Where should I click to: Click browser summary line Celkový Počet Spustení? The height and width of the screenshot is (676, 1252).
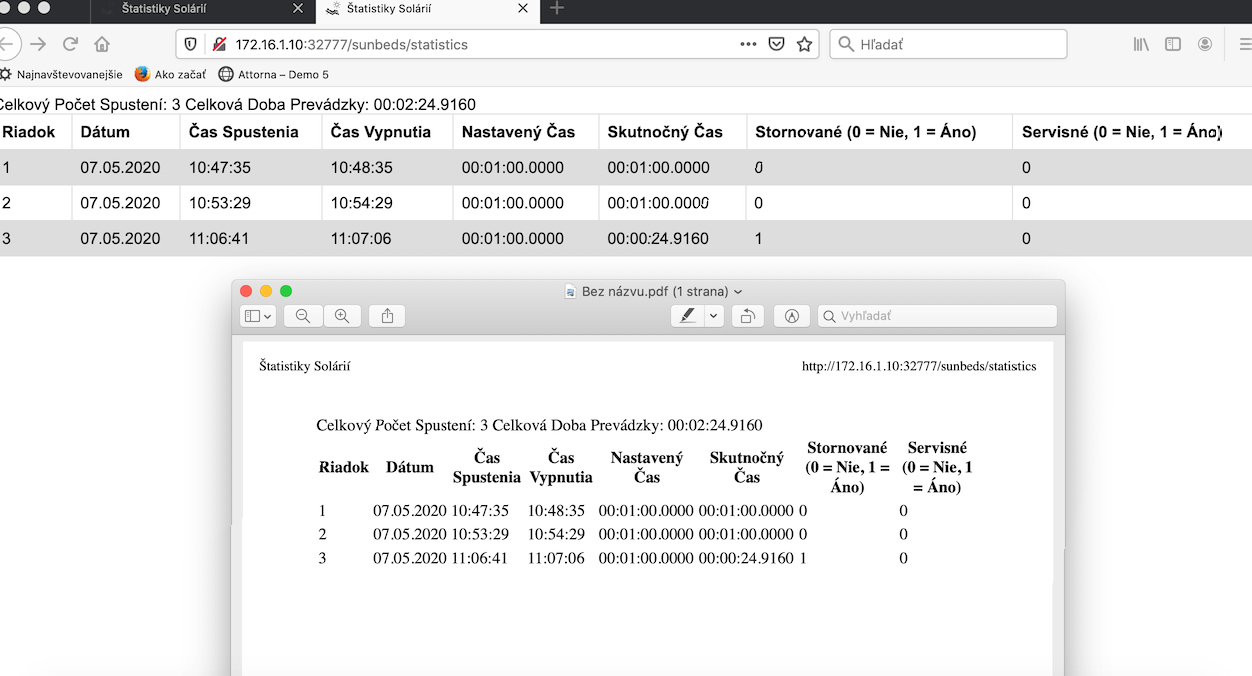pyautogui.click(x=238, y=105)
